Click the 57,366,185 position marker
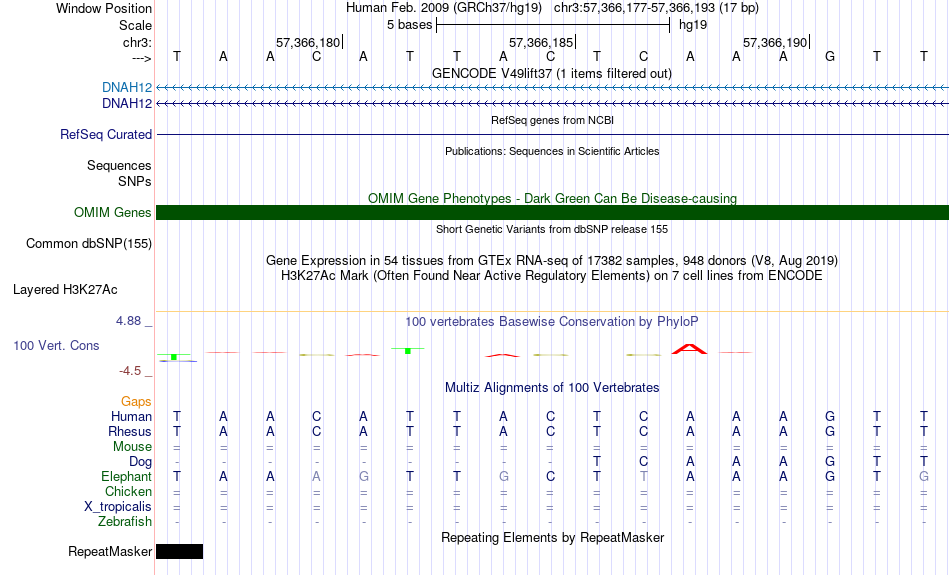950x575 pixels. coord(542,42)
